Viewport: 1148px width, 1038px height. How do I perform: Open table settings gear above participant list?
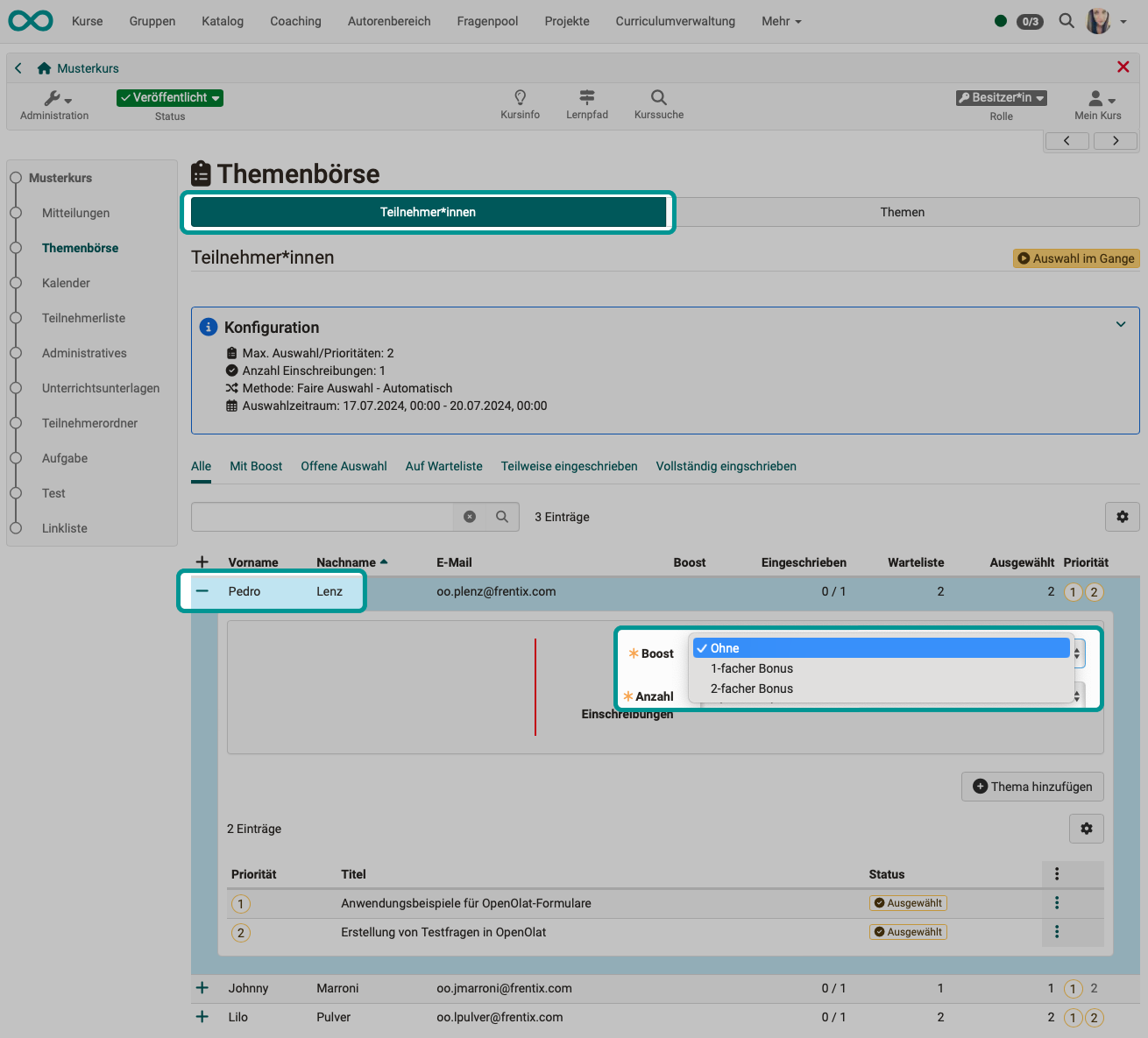(x=1123, y=517)
